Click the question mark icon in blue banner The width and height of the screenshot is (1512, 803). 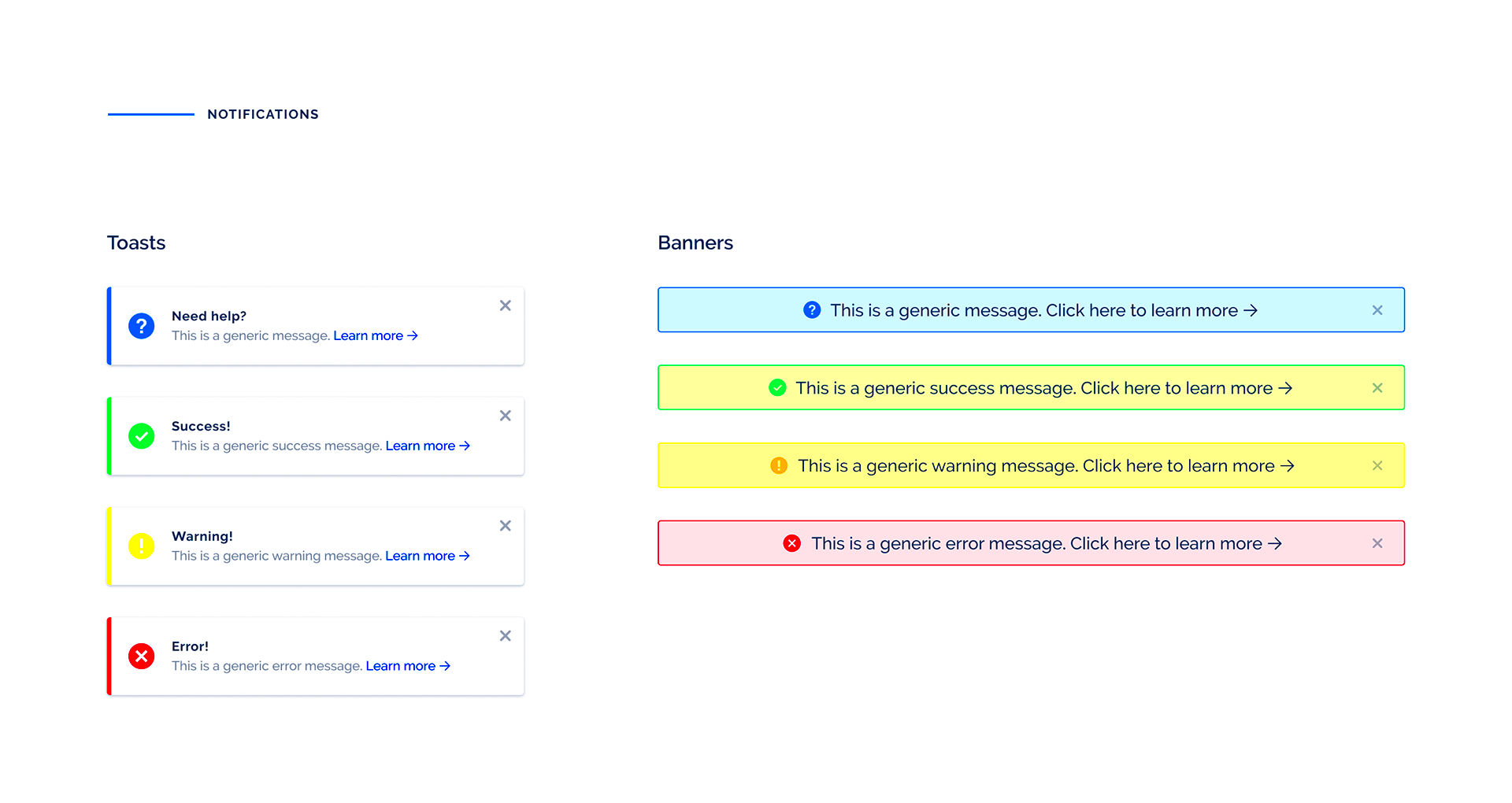(812, 310)
